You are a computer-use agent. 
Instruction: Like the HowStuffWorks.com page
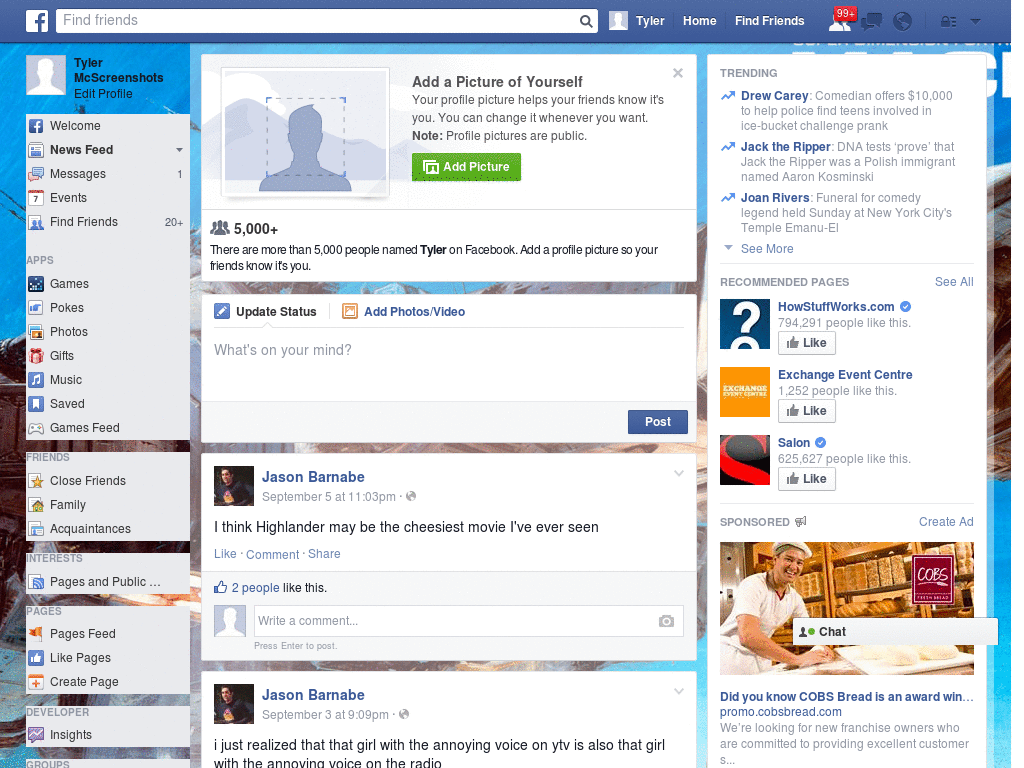point(807,343)
